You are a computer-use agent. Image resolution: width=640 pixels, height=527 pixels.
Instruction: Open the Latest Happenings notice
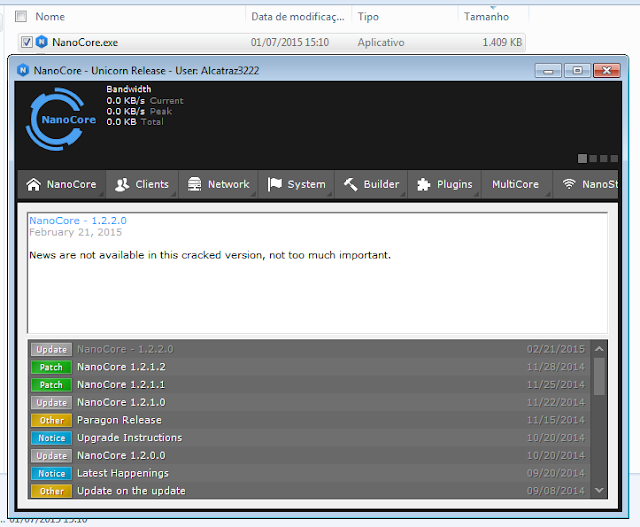click(310, 473)
